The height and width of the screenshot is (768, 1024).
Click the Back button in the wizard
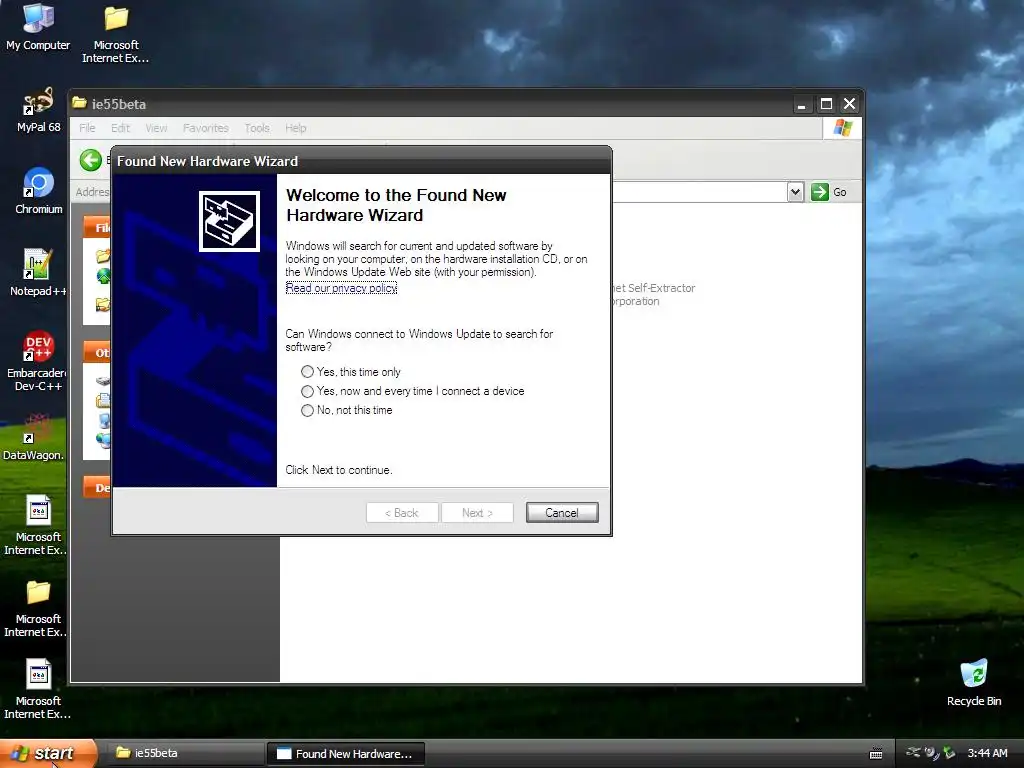(x=402, y=513)
